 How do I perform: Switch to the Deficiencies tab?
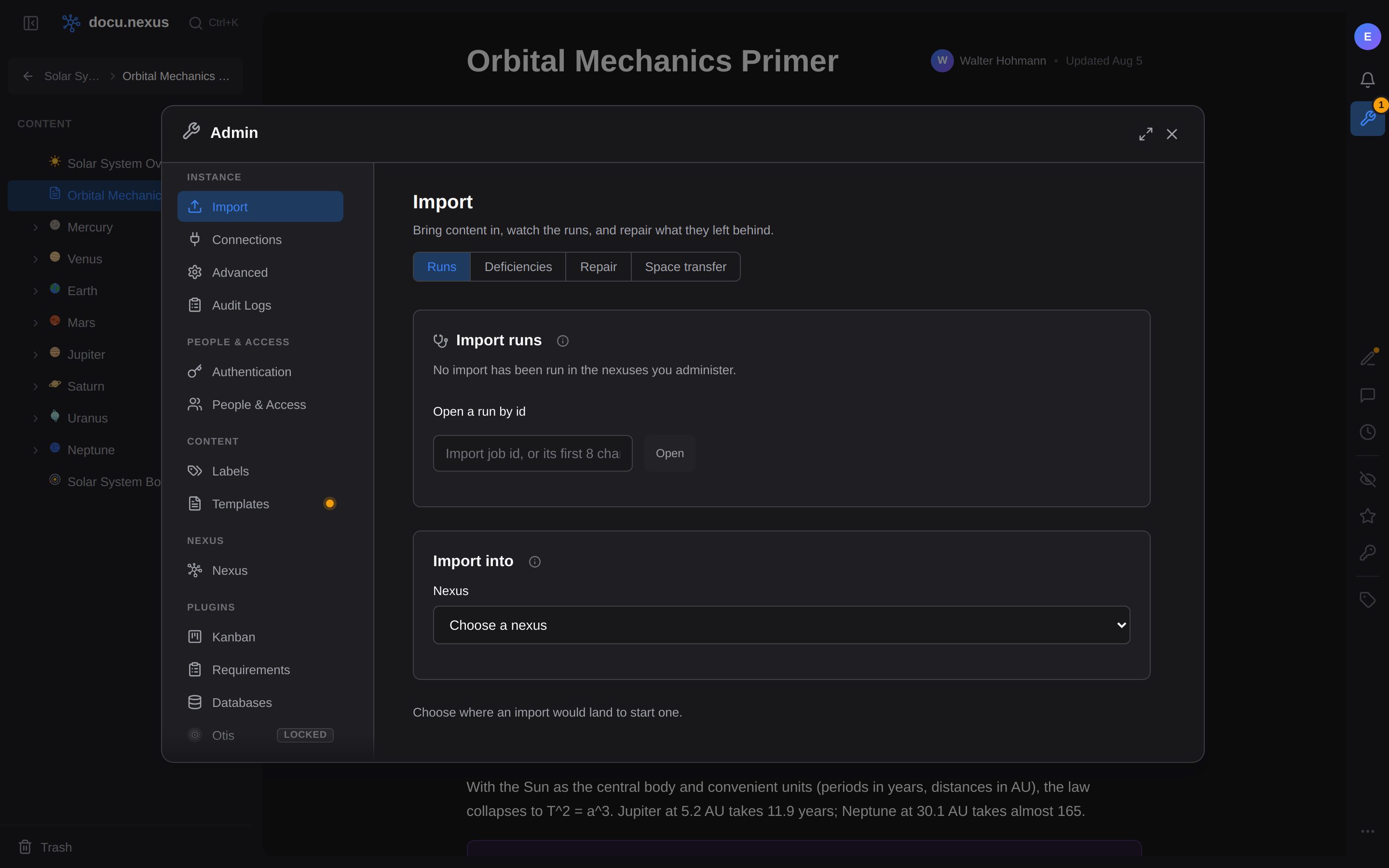click(517, 267)
